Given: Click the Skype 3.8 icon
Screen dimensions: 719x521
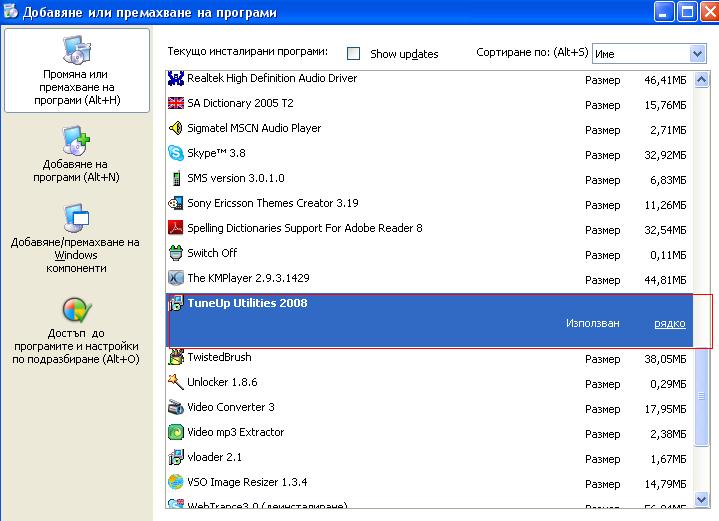Looking at the screenshot, I should pyautogui.click(x=176, y=153).
